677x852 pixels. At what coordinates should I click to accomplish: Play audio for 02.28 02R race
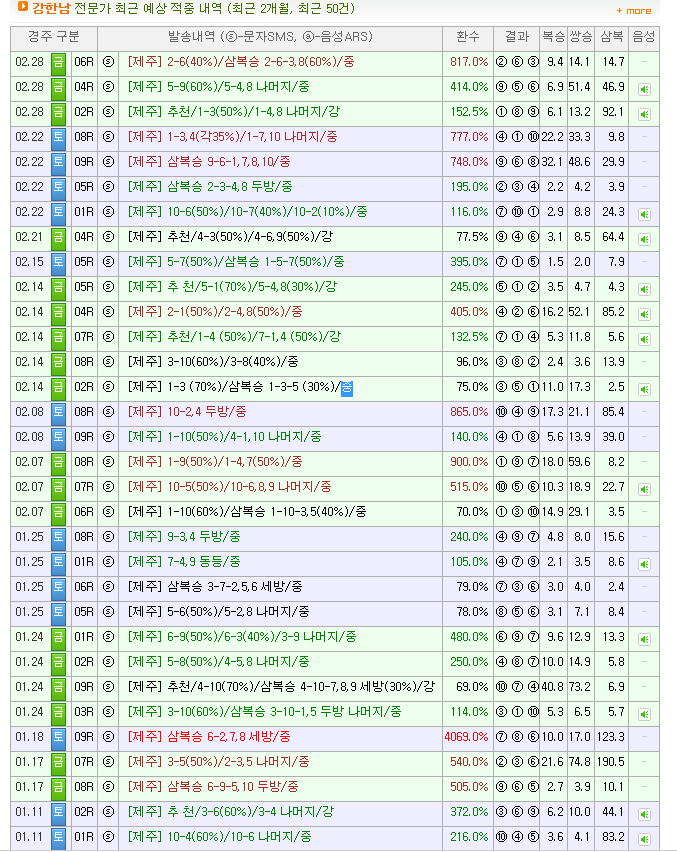(644, 115)
